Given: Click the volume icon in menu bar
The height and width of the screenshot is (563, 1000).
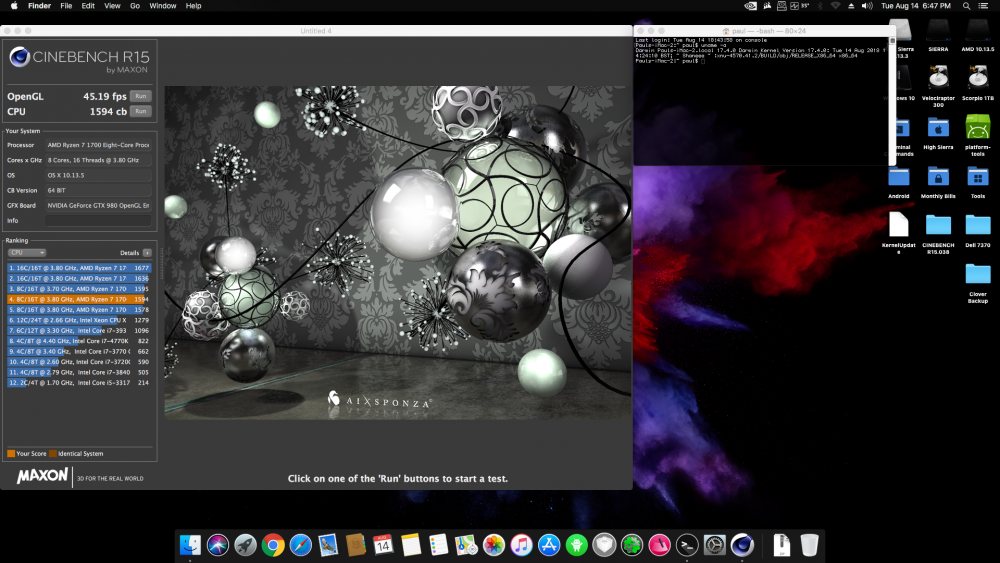Looking at the screenshot, I should 867,6.
